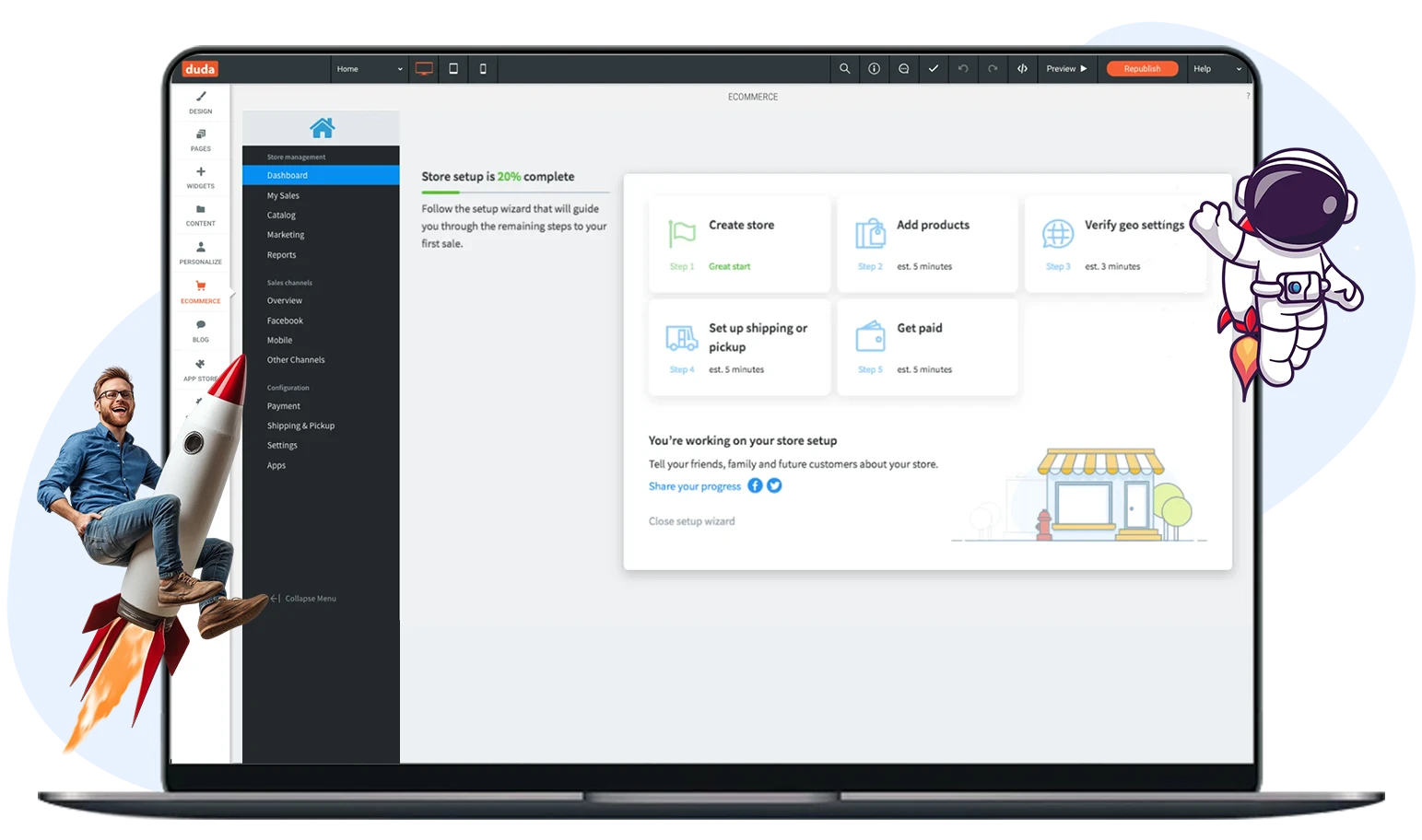Viewport: 1422px width, 840px height.
Task: Open Catalog in store management menu
Action: pos(281,216)
